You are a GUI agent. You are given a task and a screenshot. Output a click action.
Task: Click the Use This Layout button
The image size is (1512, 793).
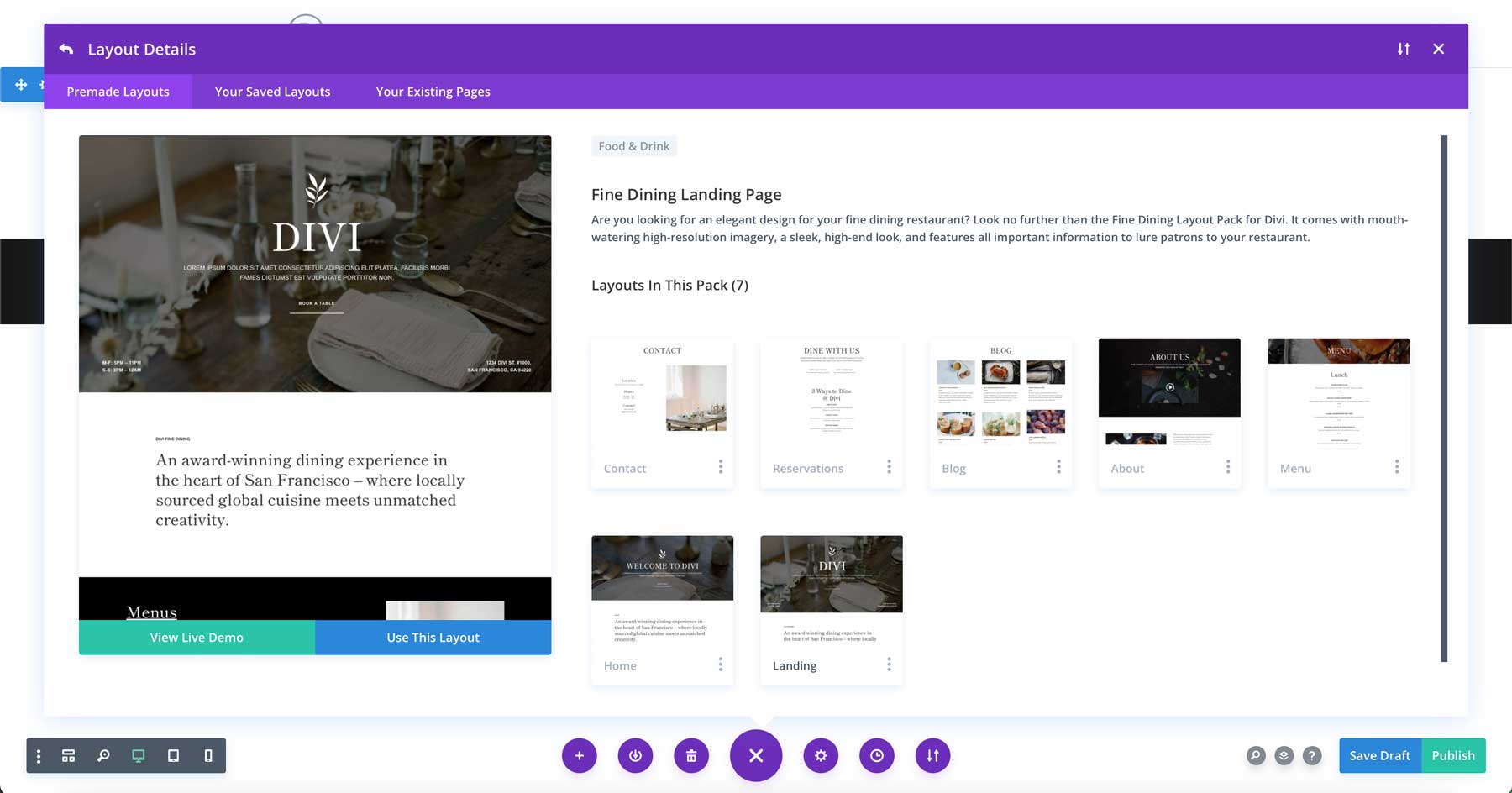(x=433, y=638)
